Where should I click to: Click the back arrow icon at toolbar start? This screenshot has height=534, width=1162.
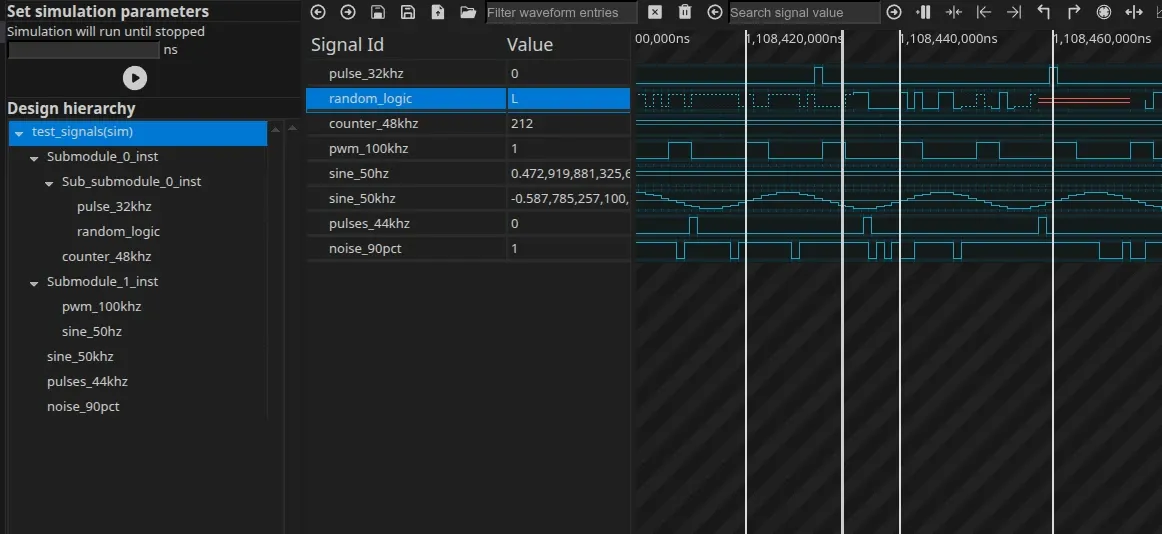point(318,12)
